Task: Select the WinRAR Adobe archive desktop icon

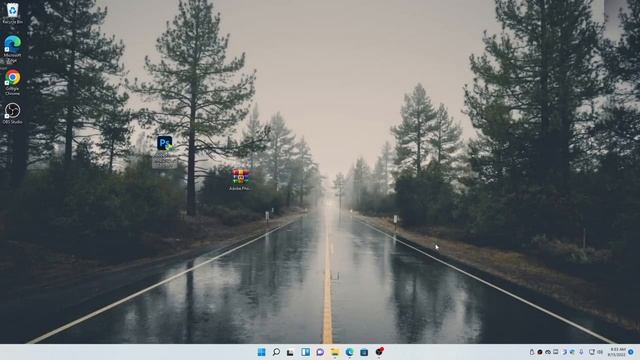Action: pyautogui.click(x=240, y=180)
